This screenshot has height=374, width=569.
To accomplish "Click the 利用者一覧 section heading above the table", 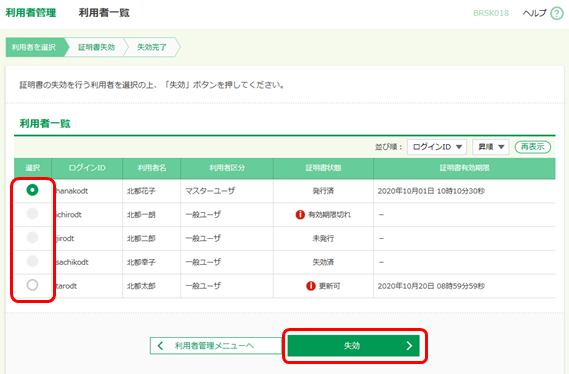I will tap(45, 123).
